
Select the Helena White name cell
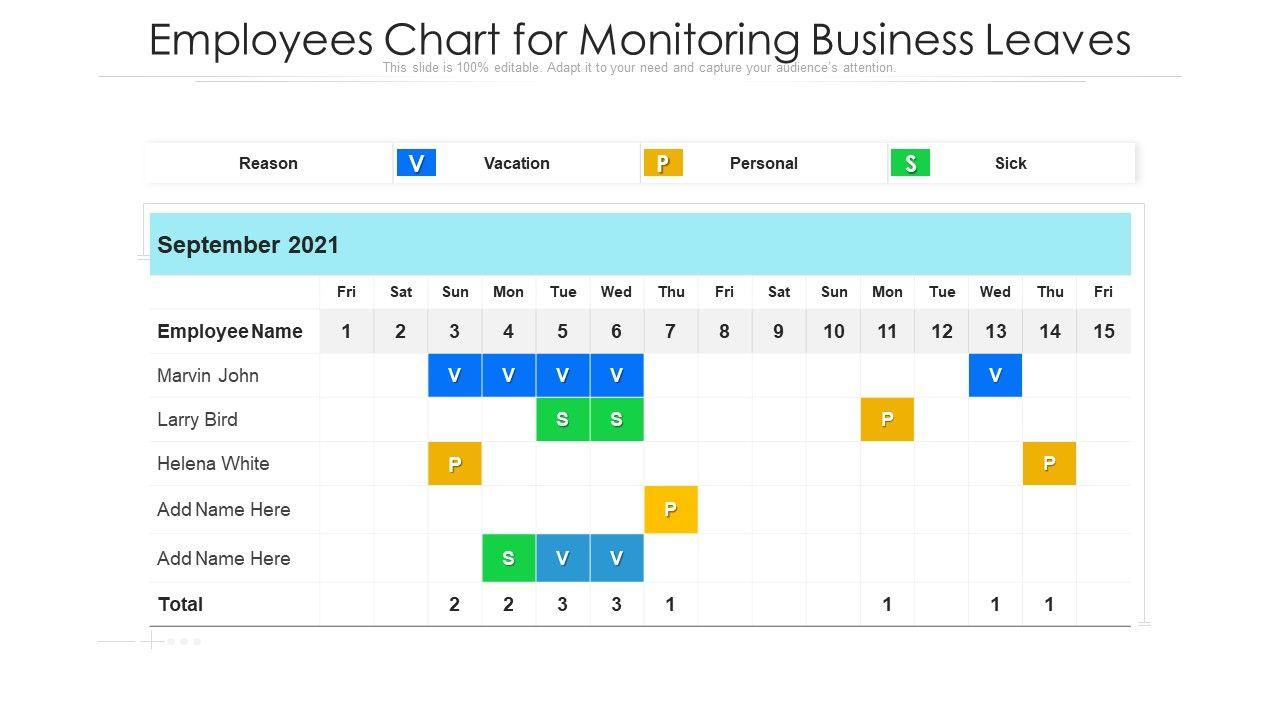pos(213,463)
